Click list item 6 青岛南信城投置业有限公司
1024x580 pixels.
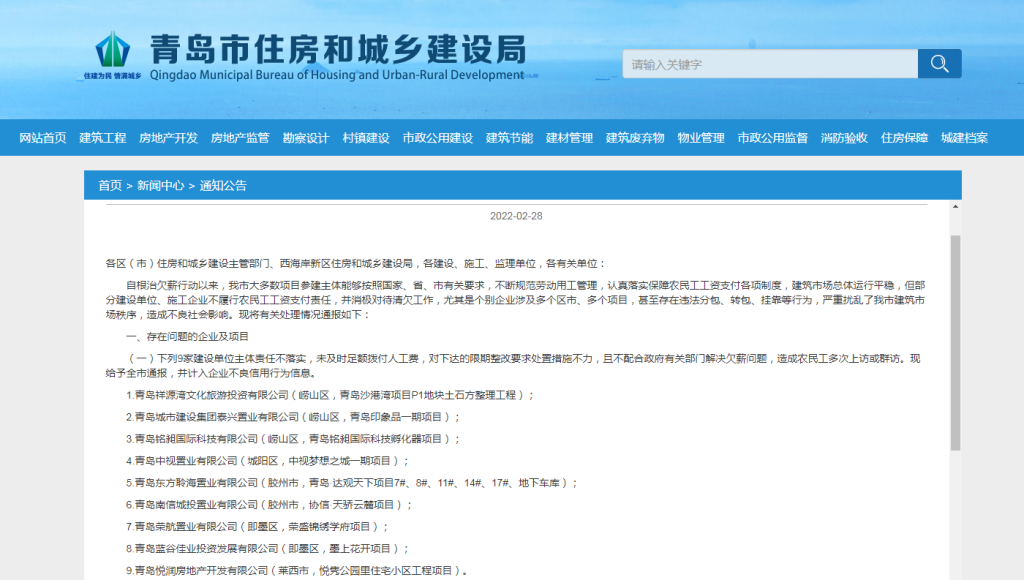[x=269, y=505]
